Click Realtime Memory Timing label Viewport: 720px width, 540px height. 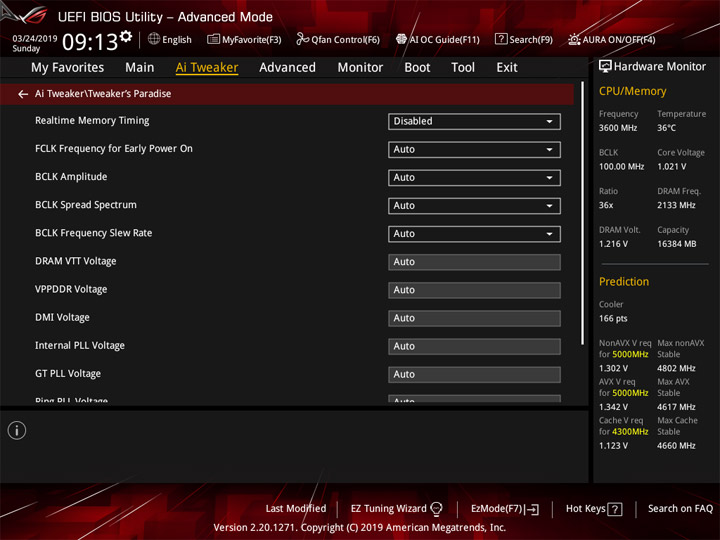92,121
